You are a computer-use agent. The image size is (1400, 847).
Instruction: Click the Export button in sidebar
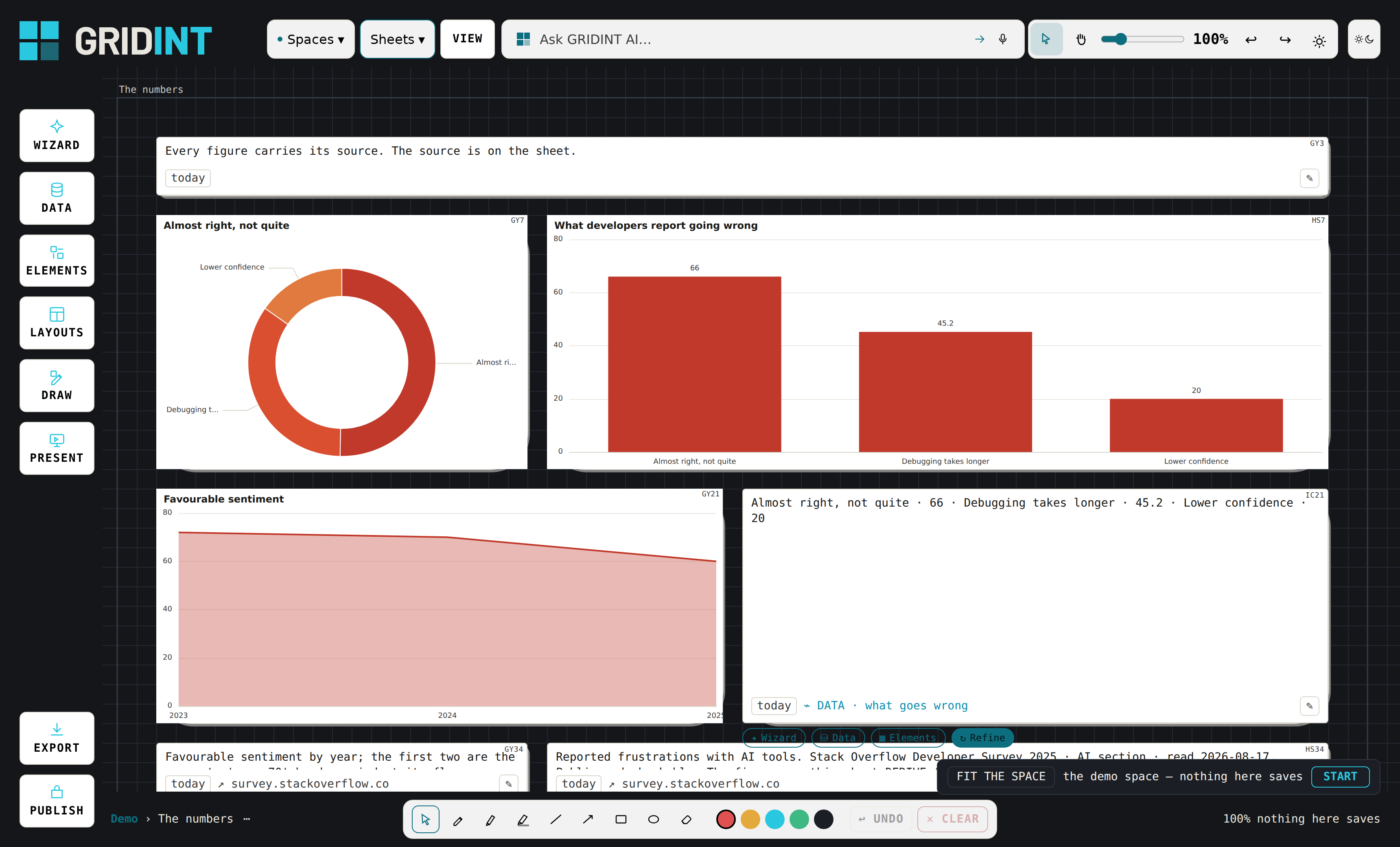(x=57, y=738)
